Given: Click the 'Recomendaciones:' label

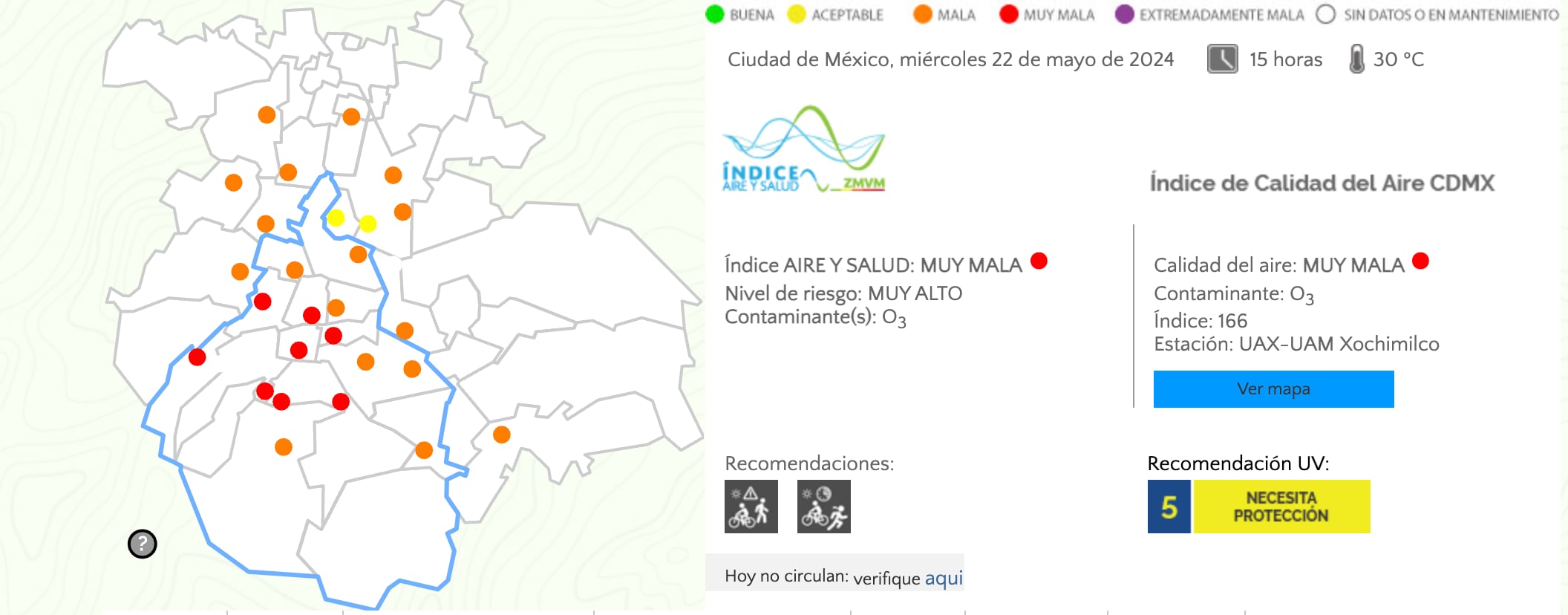Looking at the screenshot, I should click(x=809, y=463).
